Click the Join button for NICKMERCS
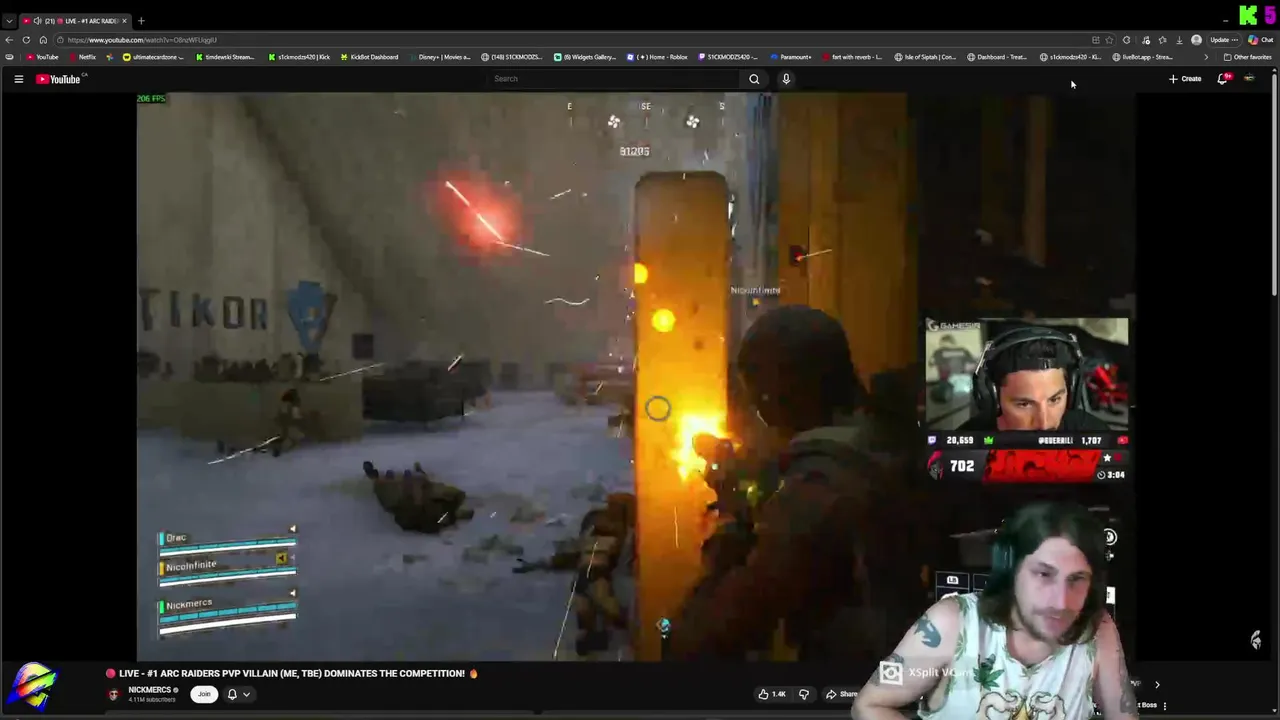 click(x=204, y=694)
